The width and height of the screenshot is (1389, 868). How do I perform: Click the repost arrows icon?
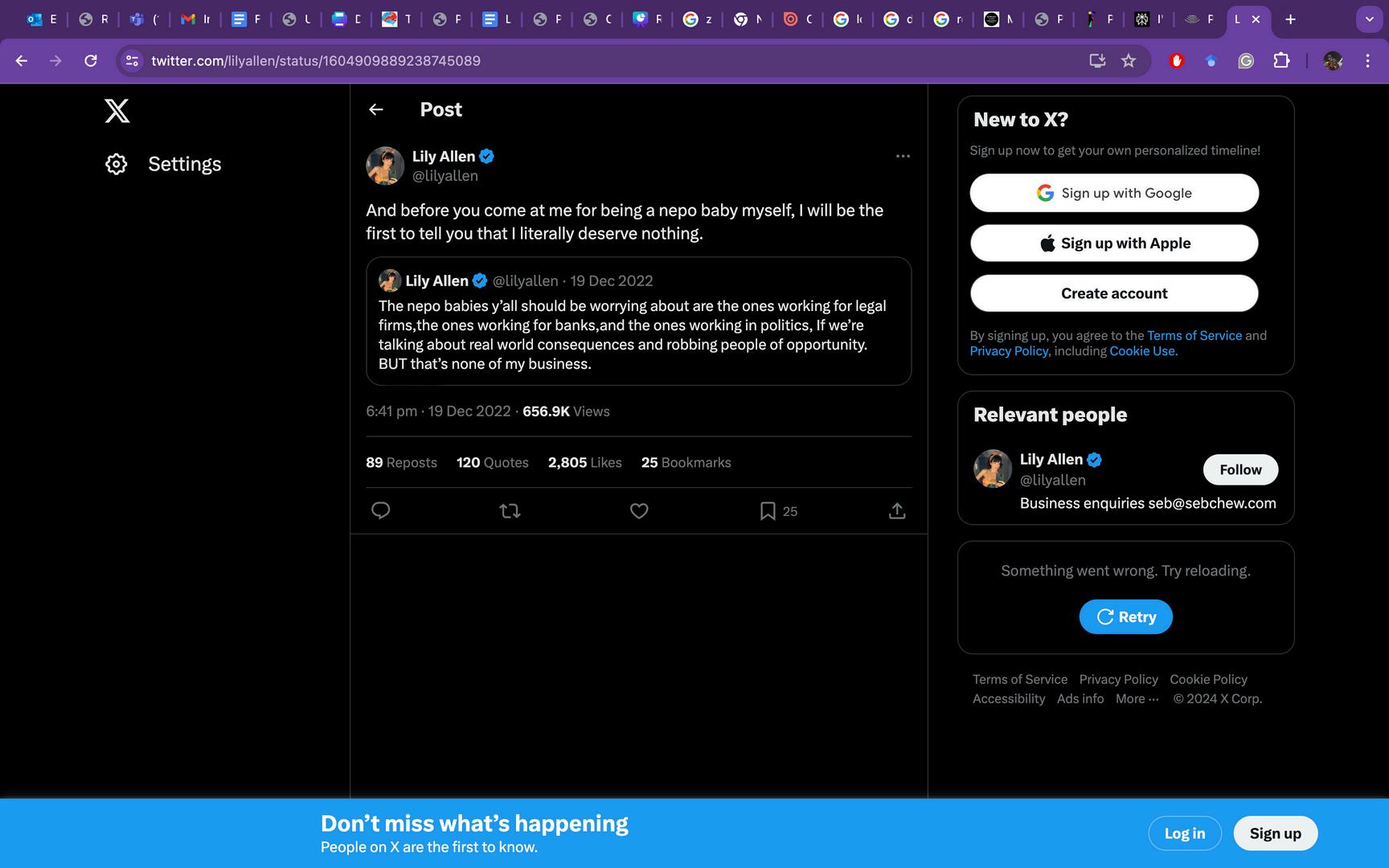coord(510,510)
